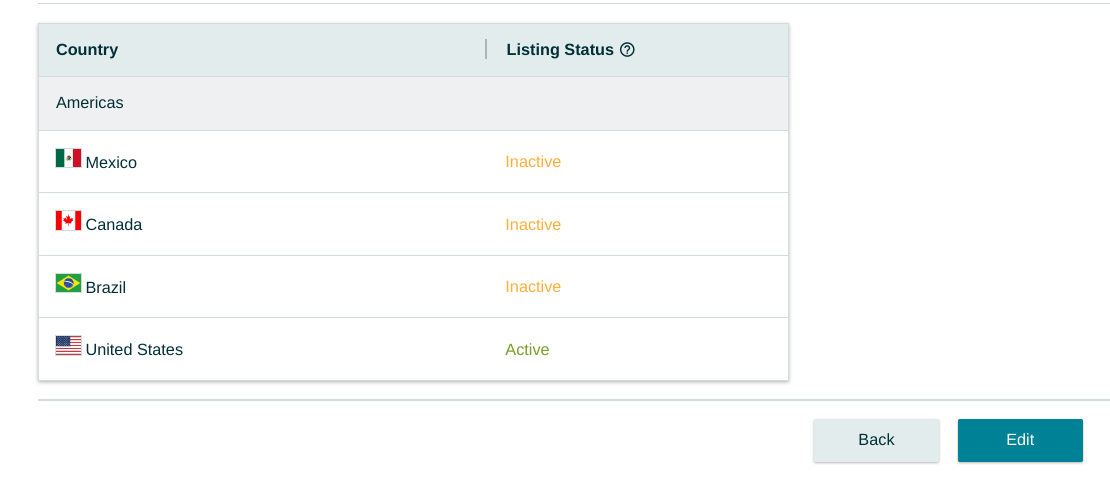This screenshot has height=484, width=1110.
Task: Click Canada's Inactive listing status
Action: [x=533, y=224]
